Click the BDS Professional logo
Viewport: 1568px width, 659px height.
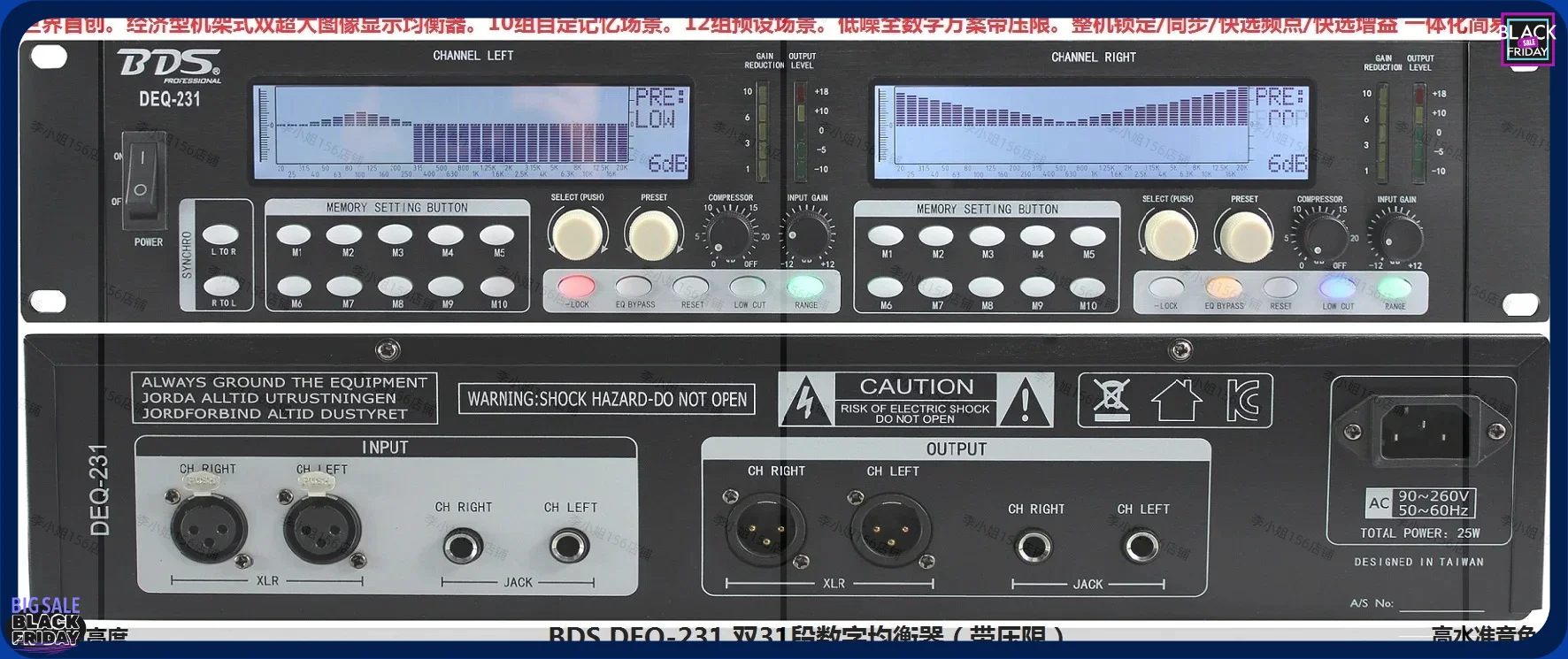[169, 66]
